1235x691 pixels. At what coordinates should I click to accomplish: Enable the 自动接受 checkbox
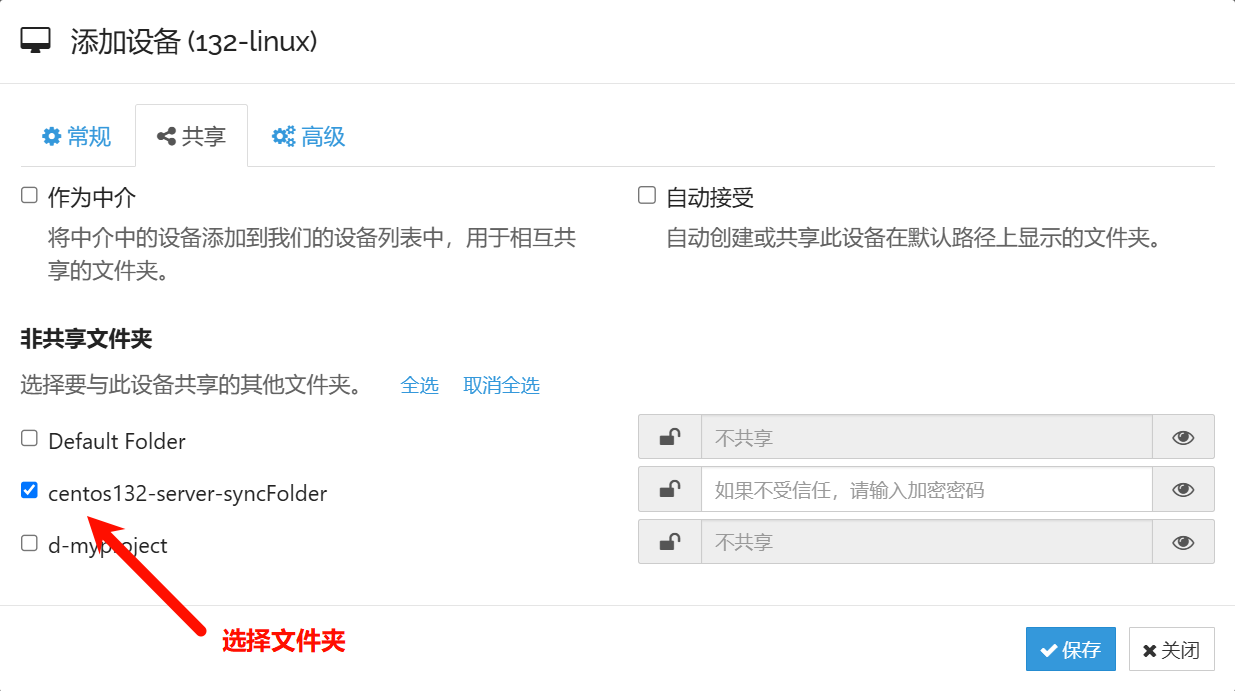pyautogui.click(x=647, y=196)
